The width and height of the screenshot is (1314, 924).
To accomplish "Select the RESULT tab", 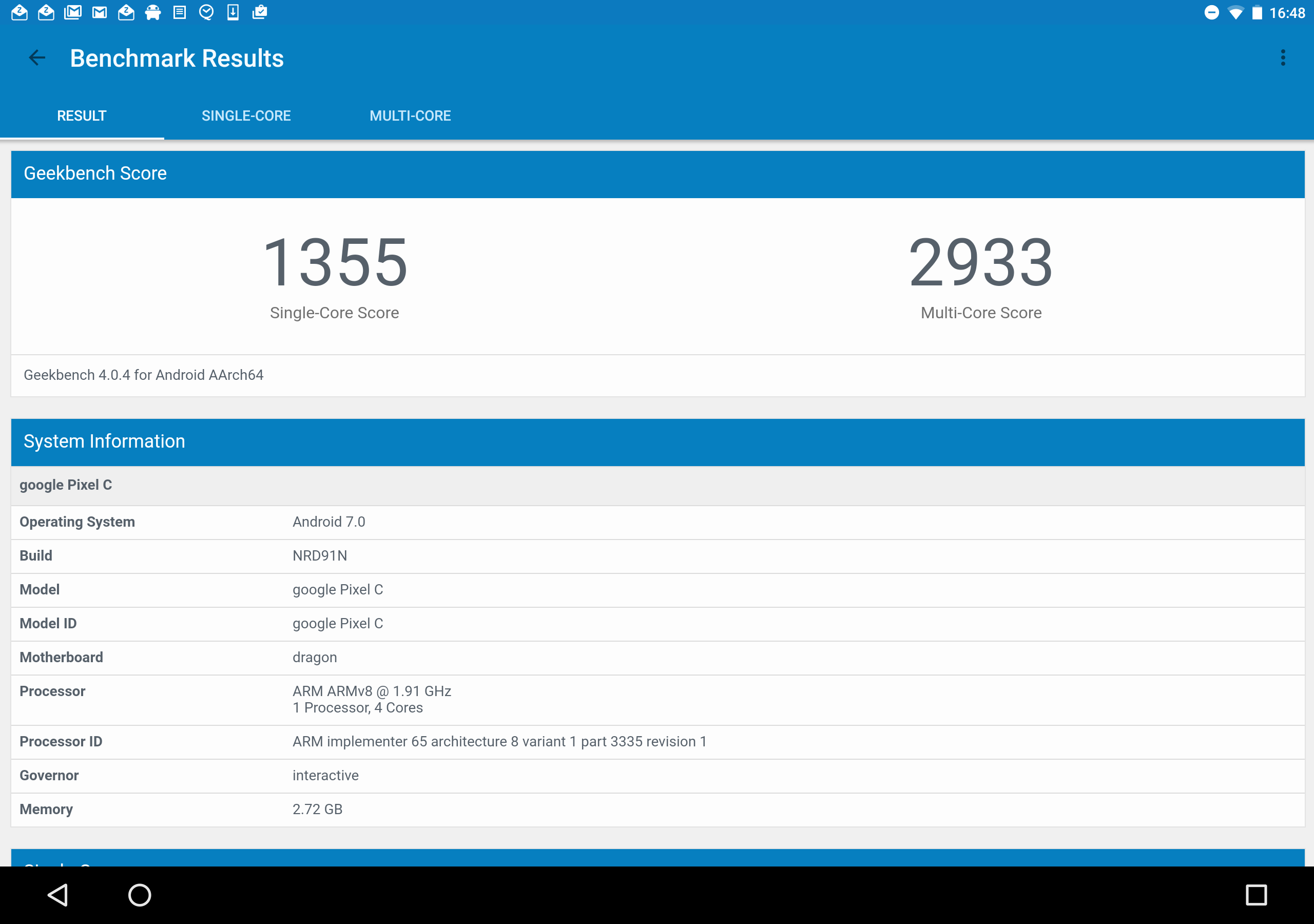I will (82, 115).
